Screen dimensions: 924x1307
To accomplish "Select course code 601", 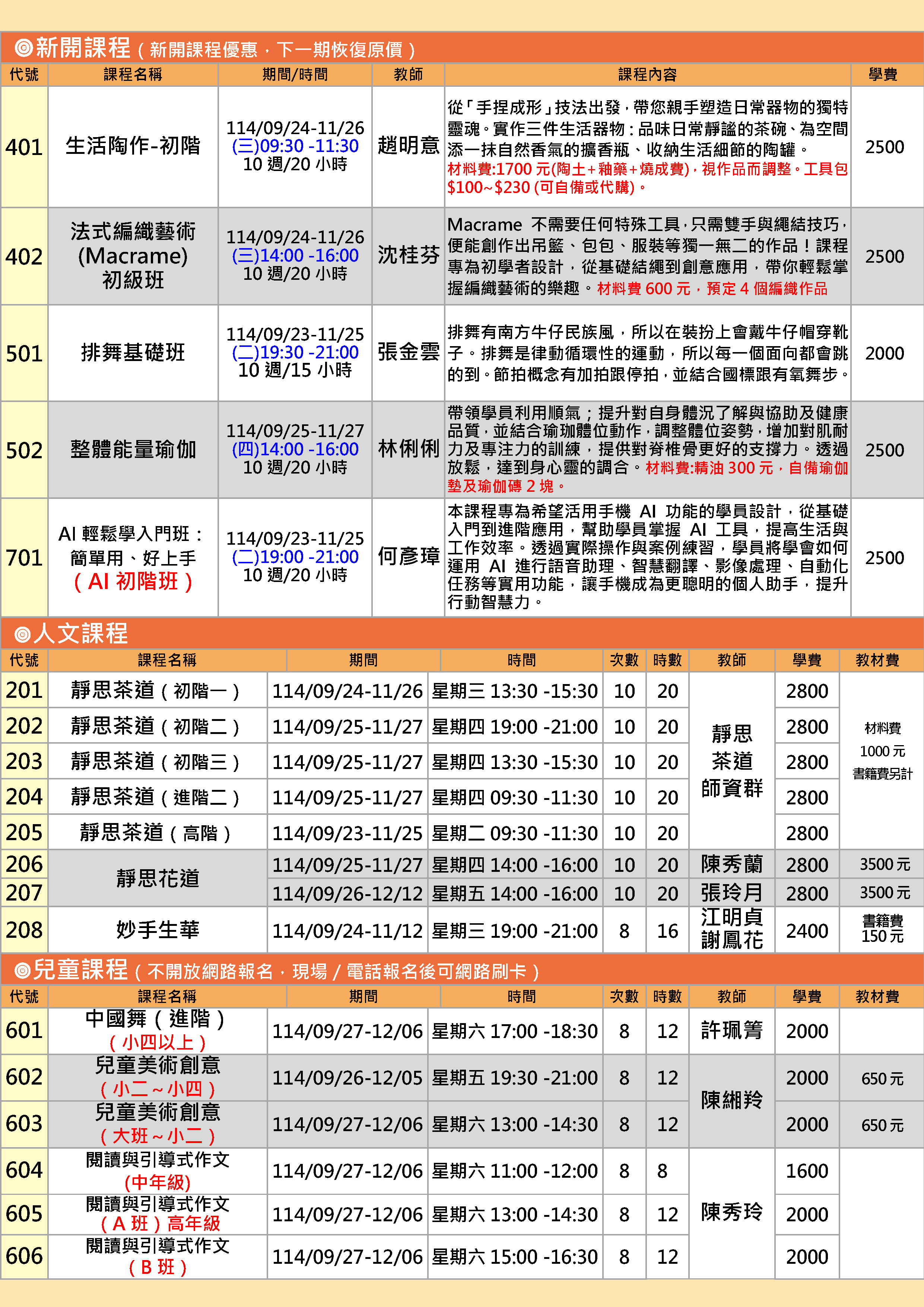I will [x=24, y=1030].
